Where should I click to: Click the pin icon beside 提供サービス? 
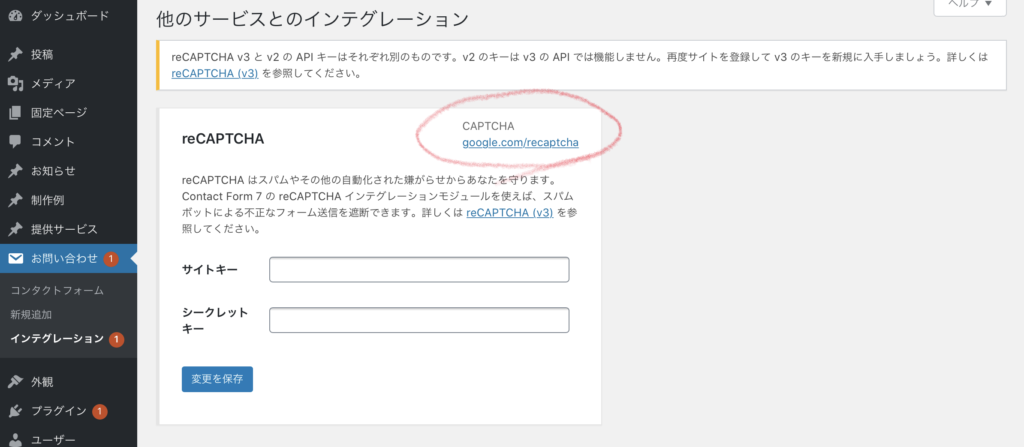pos(16,229)
